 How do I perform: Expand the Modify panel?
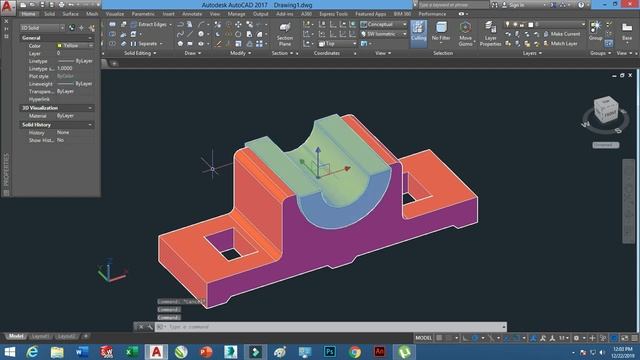(x=240, y=53)
